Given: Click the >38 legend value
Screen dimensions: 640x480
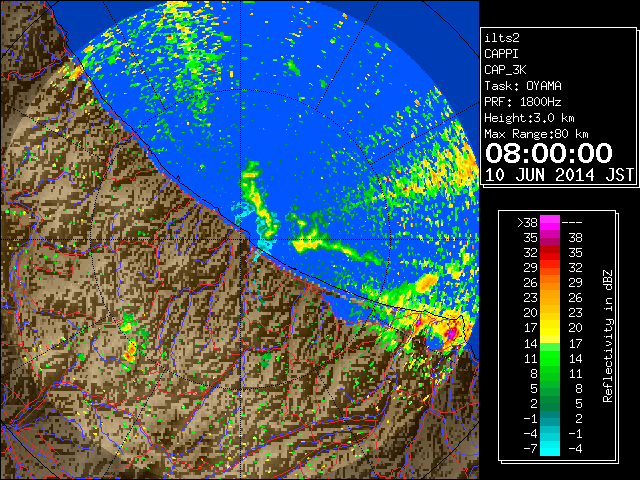Looking at the screenshot, I should point(527,223).
